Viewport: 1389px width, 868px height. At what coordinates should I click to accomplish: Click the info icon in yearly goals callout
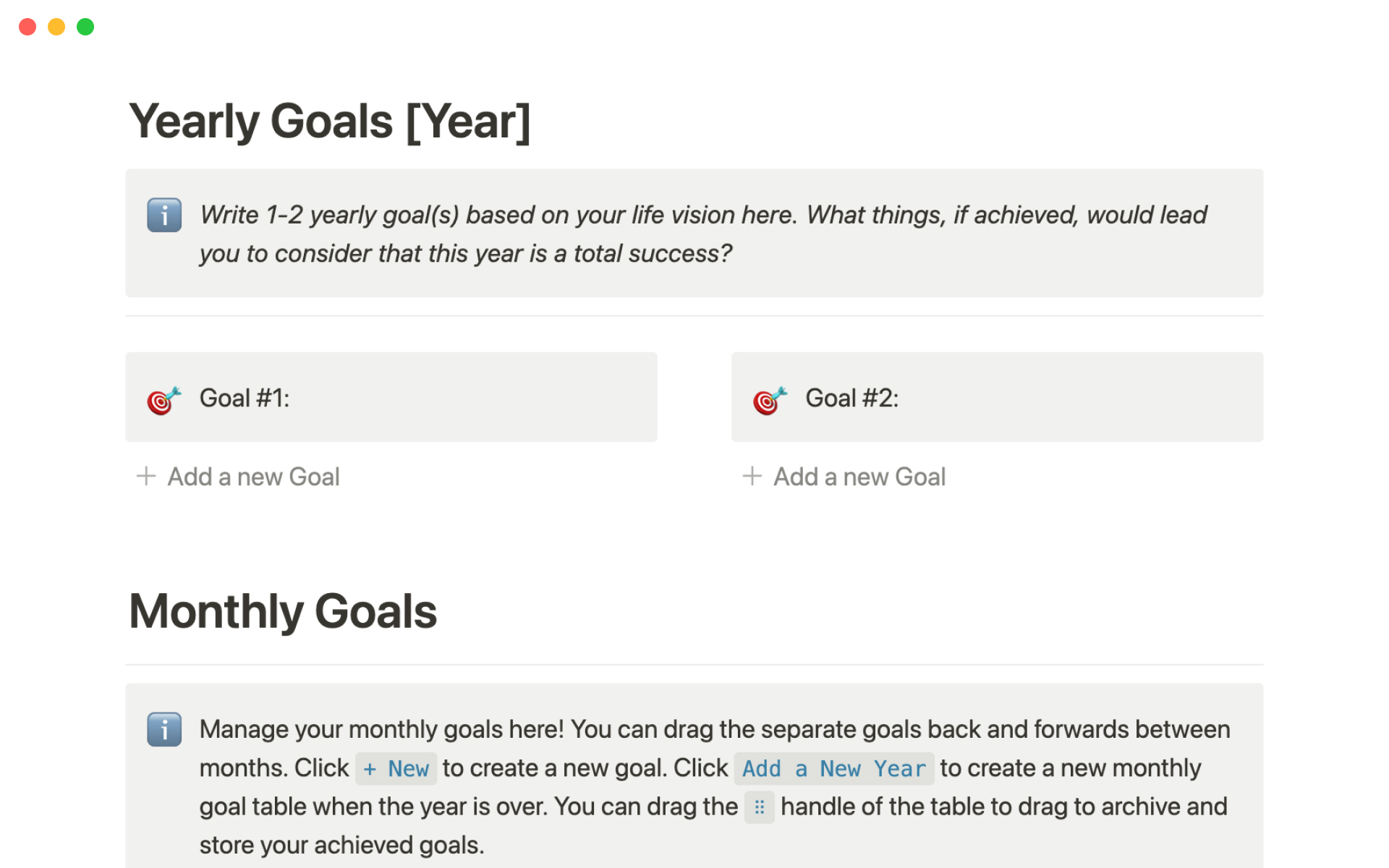tap(164, 215)
